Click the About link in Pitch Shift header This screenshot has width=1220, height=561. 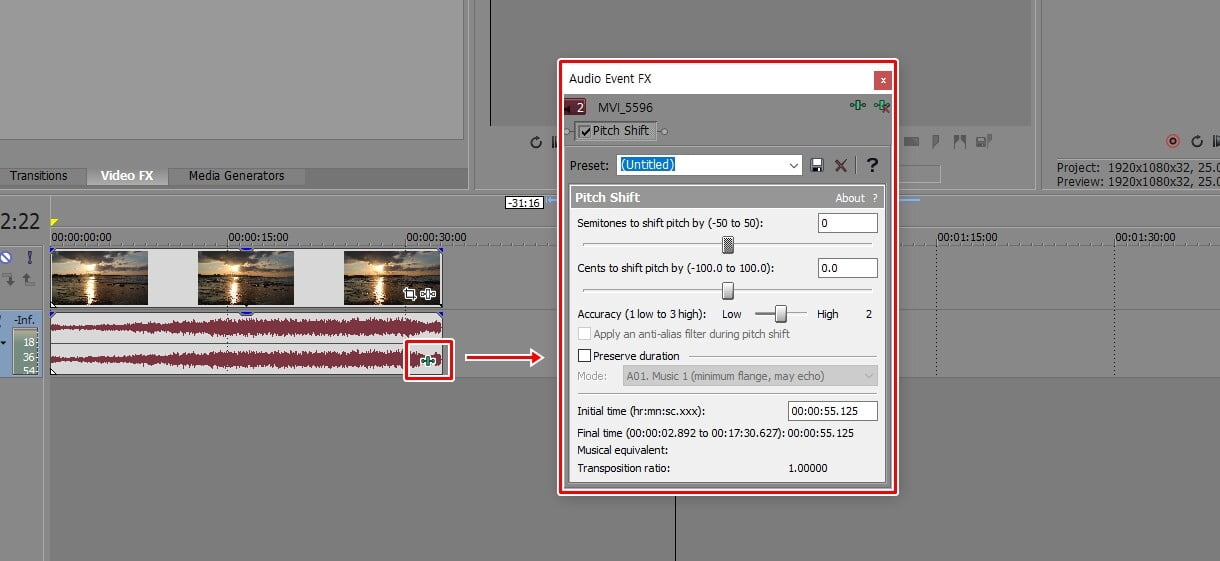tap(850, 198)
